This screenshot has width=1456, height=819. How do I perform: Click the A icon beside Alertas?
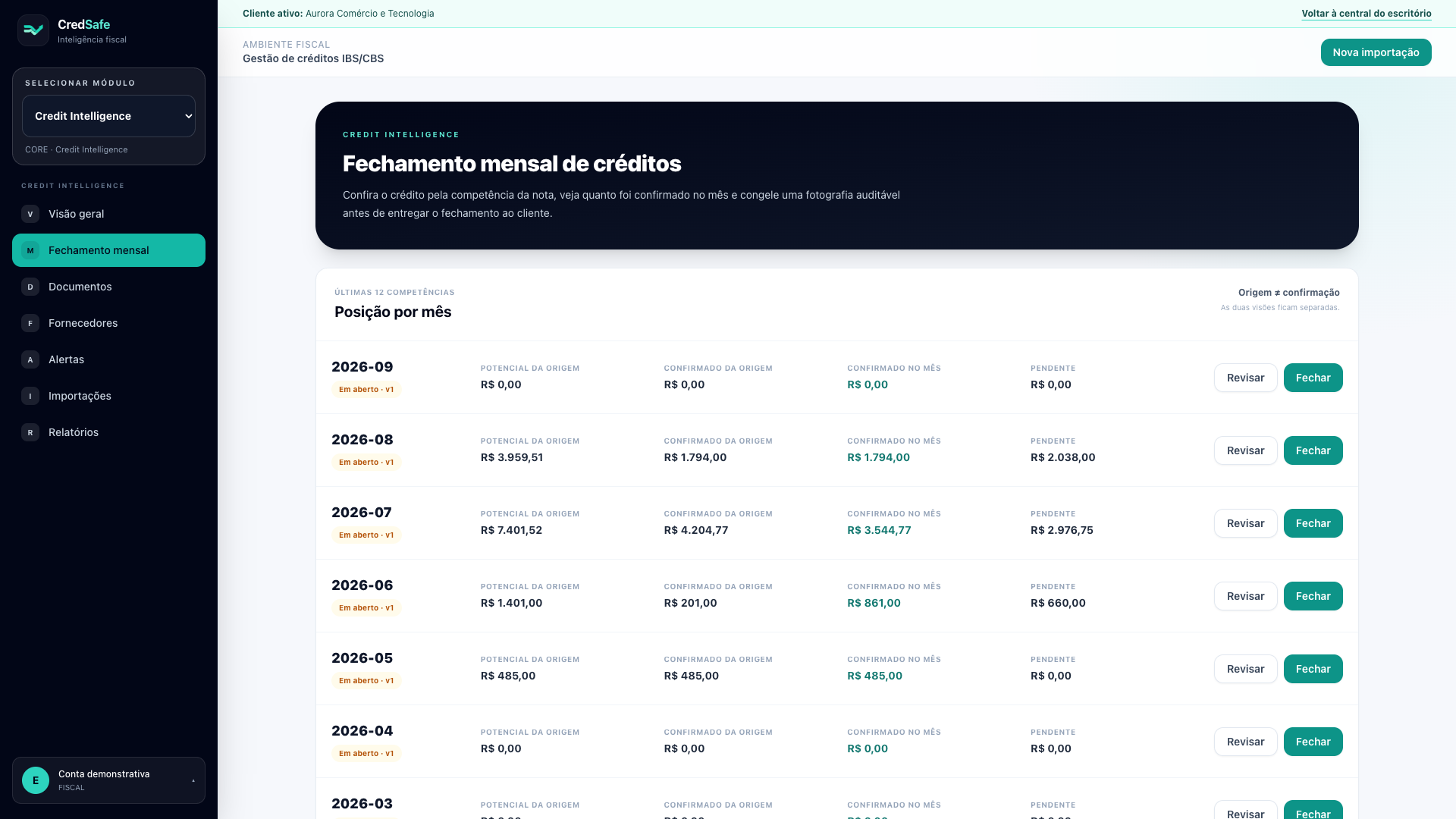30,359
